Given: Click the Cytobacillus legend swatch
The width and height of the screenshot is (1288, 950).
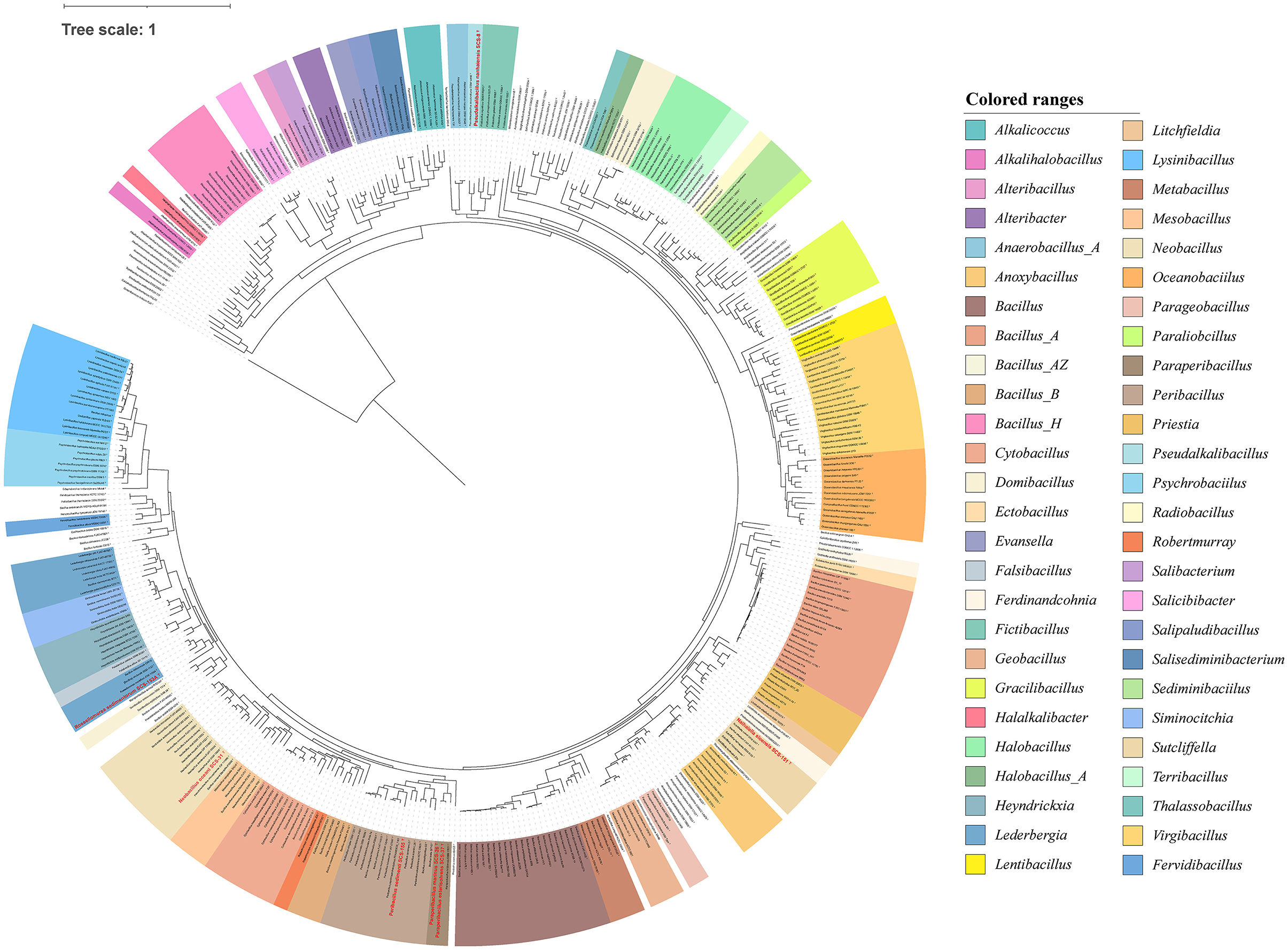Looking at the screenshot, I should (x=975, y=453).
